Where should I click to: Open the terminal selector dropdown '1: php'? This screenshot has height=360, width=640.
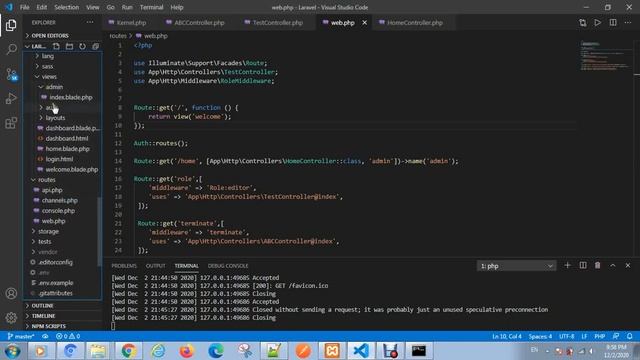(516, 266)
